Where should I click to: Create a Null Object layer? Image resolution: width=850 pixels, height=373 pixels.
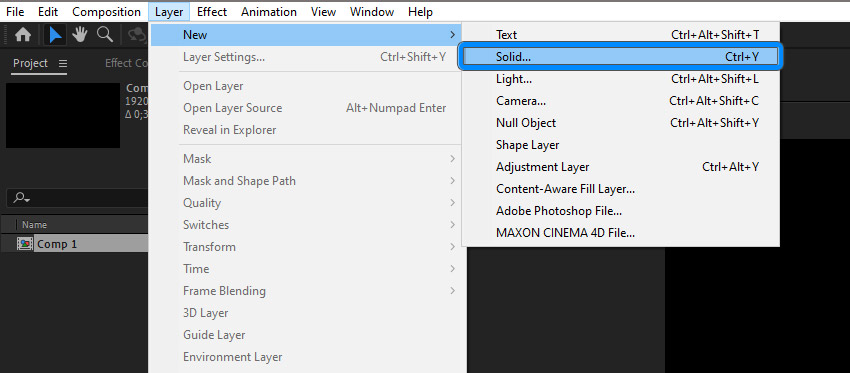point(621,123)
